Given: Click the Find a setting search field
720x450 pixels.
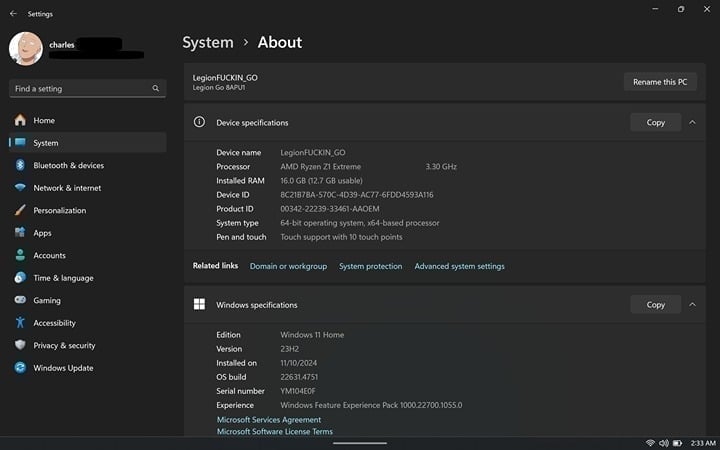Looking at the screenshot, I should coord(80,89).
